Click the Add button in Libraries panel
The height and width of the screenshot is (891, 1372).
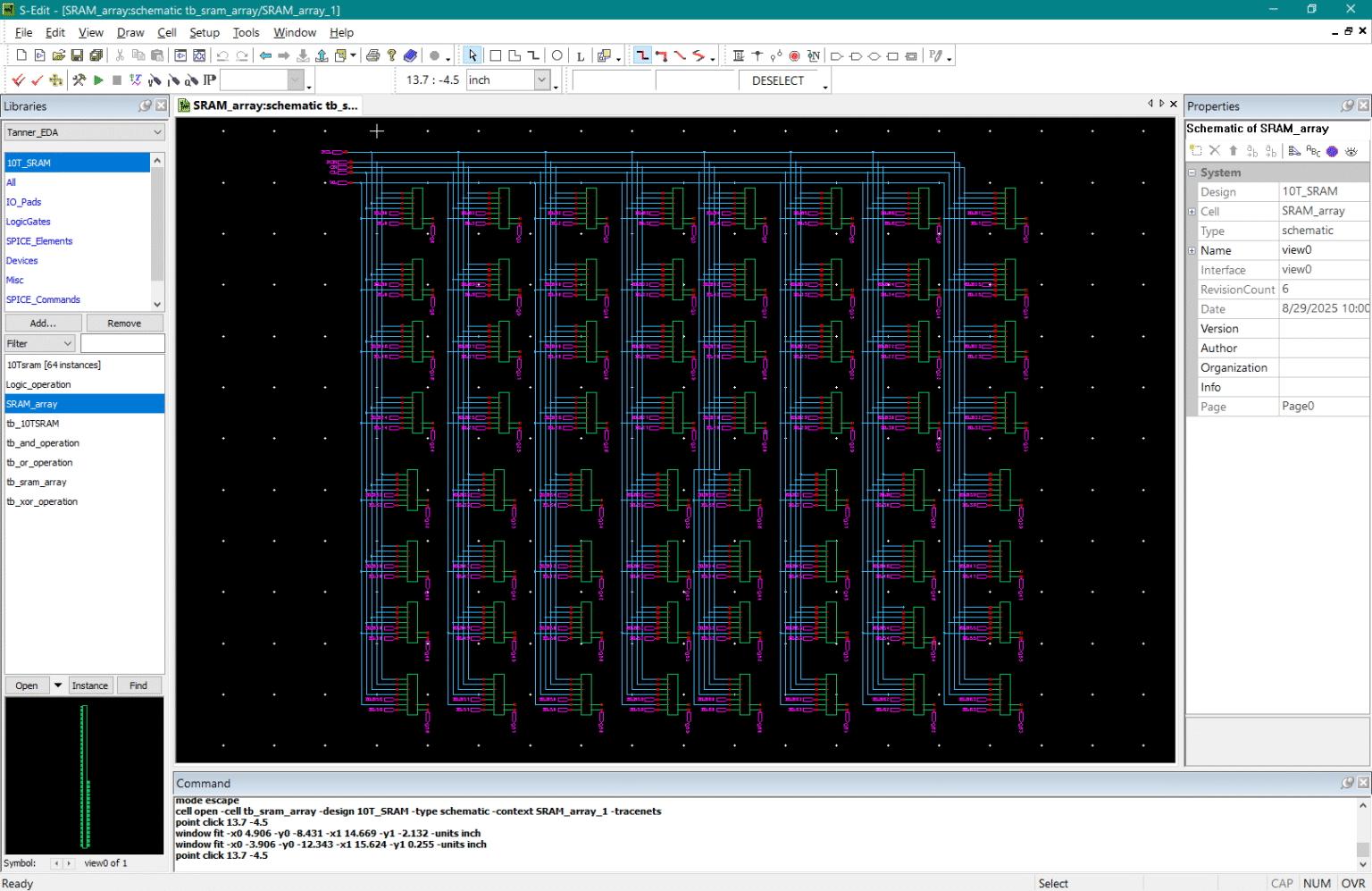[x=43, y=323]
